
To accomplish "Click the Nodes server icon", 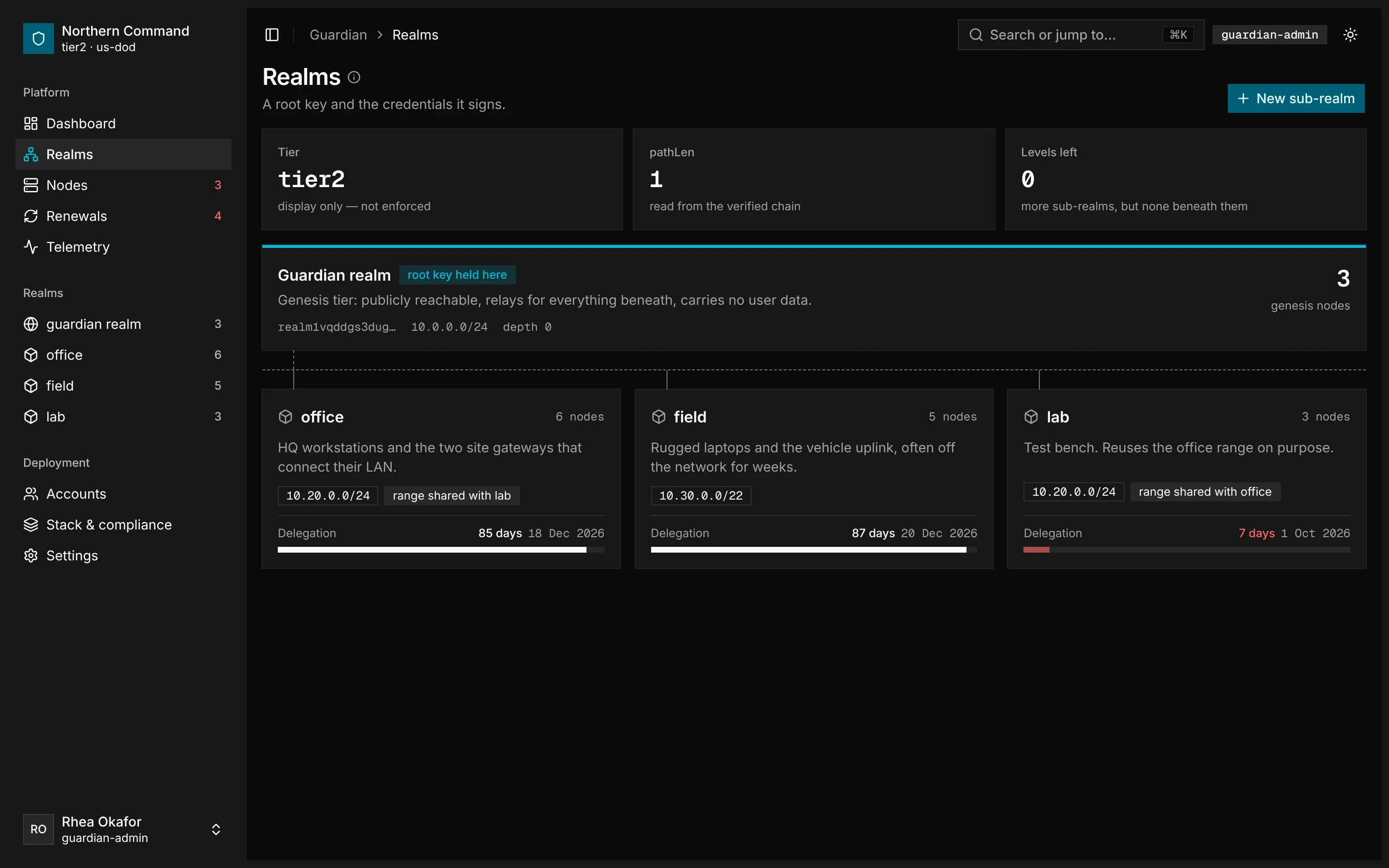I will click(31, 186).
